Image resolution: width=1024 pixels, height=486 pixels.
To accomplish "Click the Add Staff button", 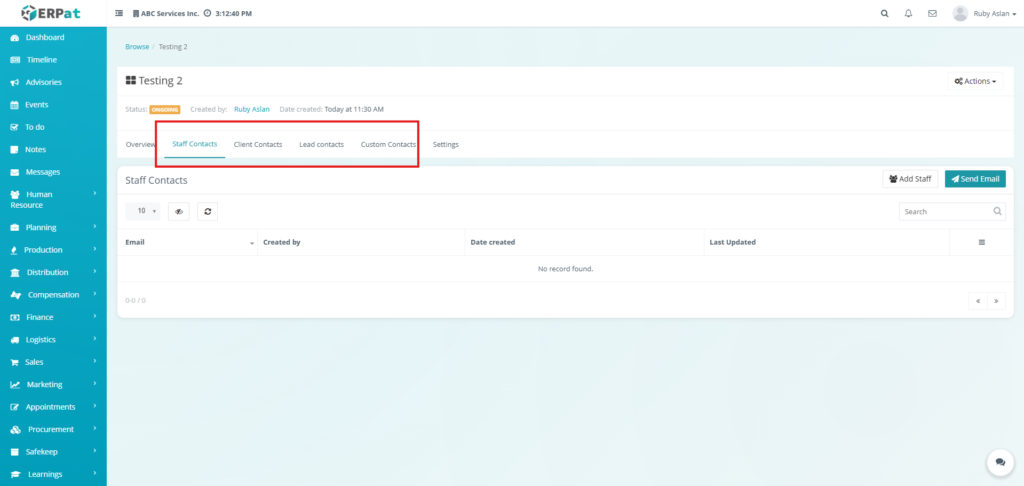I will coord(910,179).
